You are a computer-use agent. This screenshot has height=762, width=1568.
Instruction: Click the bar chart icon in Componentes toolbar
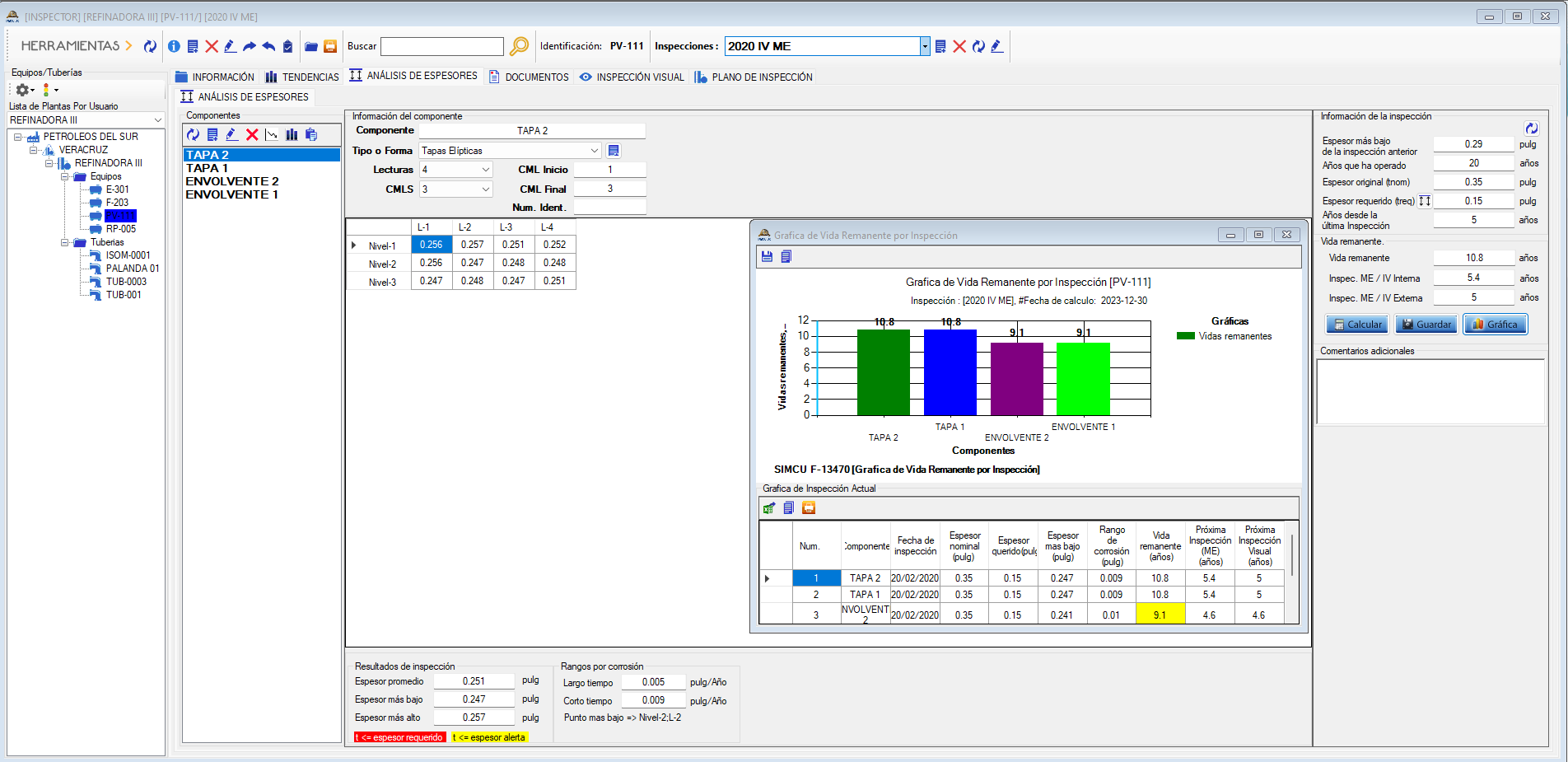pyautogui.click(x=292, y=134)
